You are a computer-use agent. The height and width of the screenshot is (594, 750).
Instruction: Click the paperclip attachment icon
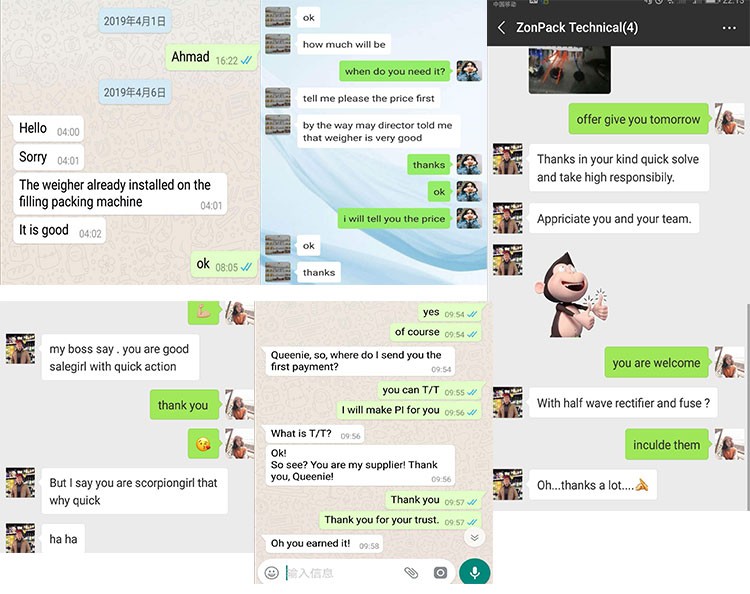click(411, 572)
